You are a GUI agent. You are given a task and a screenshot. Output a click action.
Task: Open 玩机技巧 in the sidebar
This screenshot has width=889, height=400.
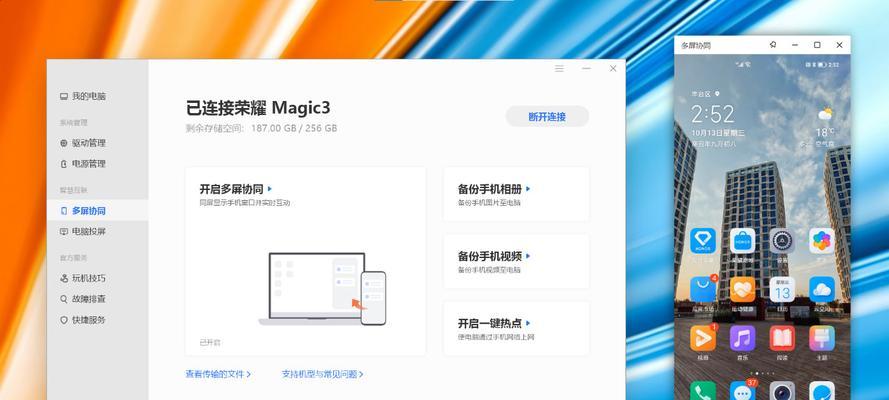point(83,278)
